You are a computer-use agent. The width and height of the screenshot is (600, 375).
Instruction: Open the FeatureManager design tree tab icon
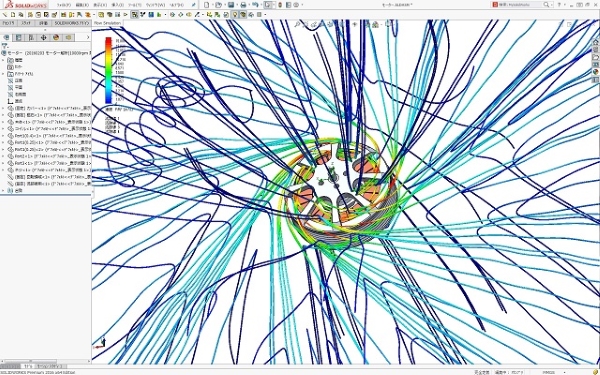6,38
